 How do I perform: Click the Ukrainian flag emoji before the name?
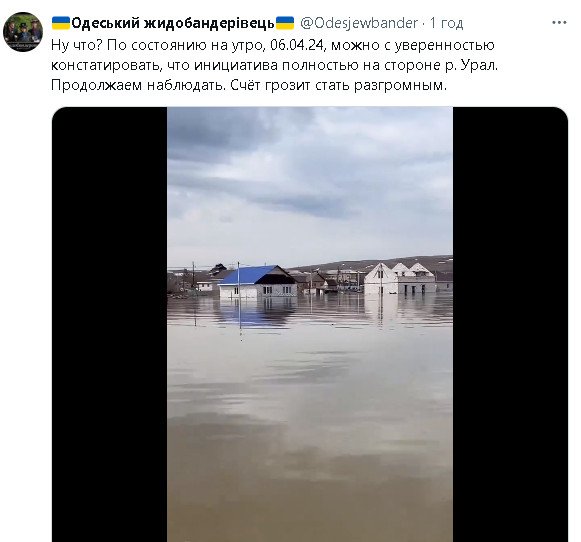click(x=61, y=23)
